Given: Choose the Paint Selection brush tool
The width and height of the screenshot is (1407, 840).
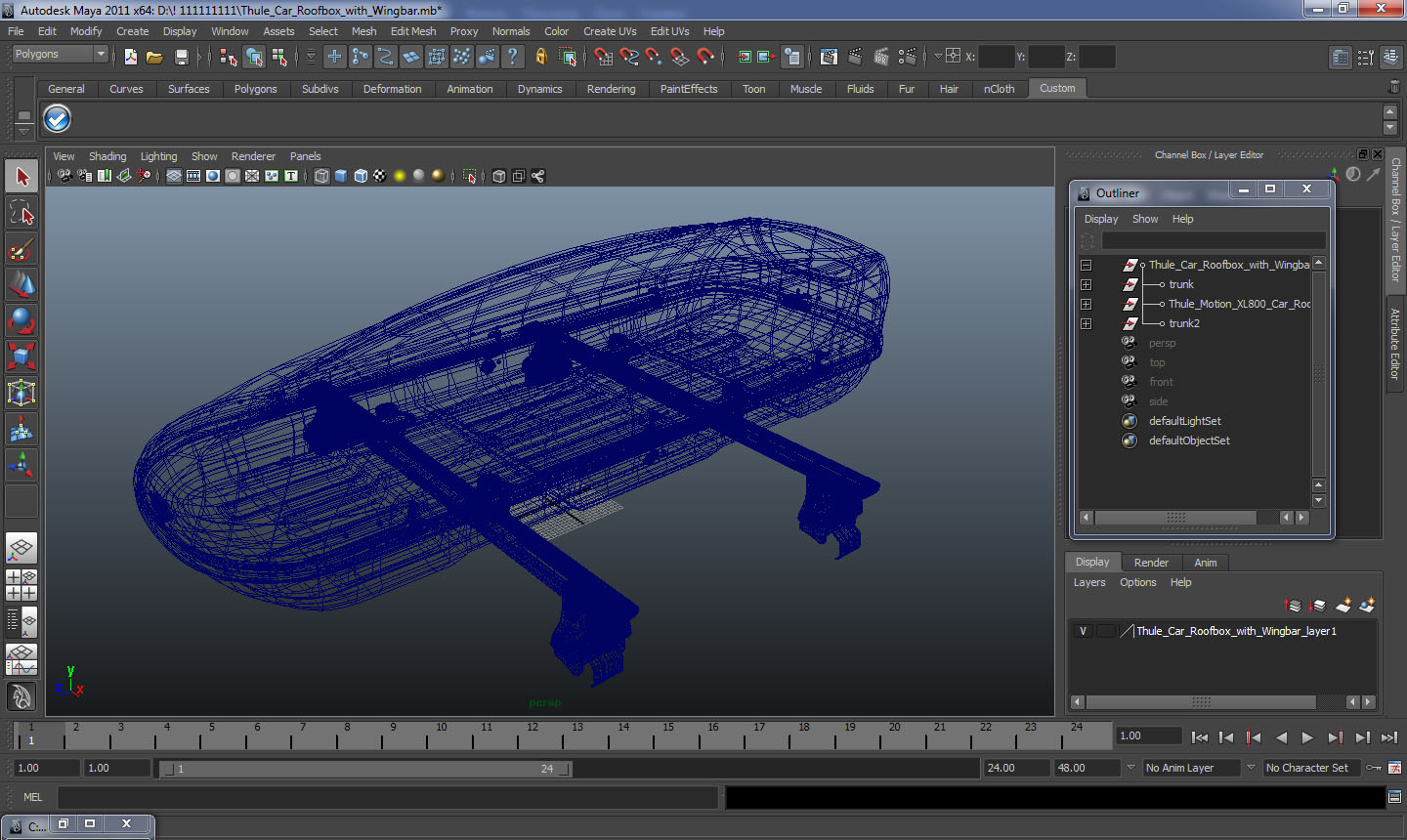Looking at the screenshot, I should (21, 249).
